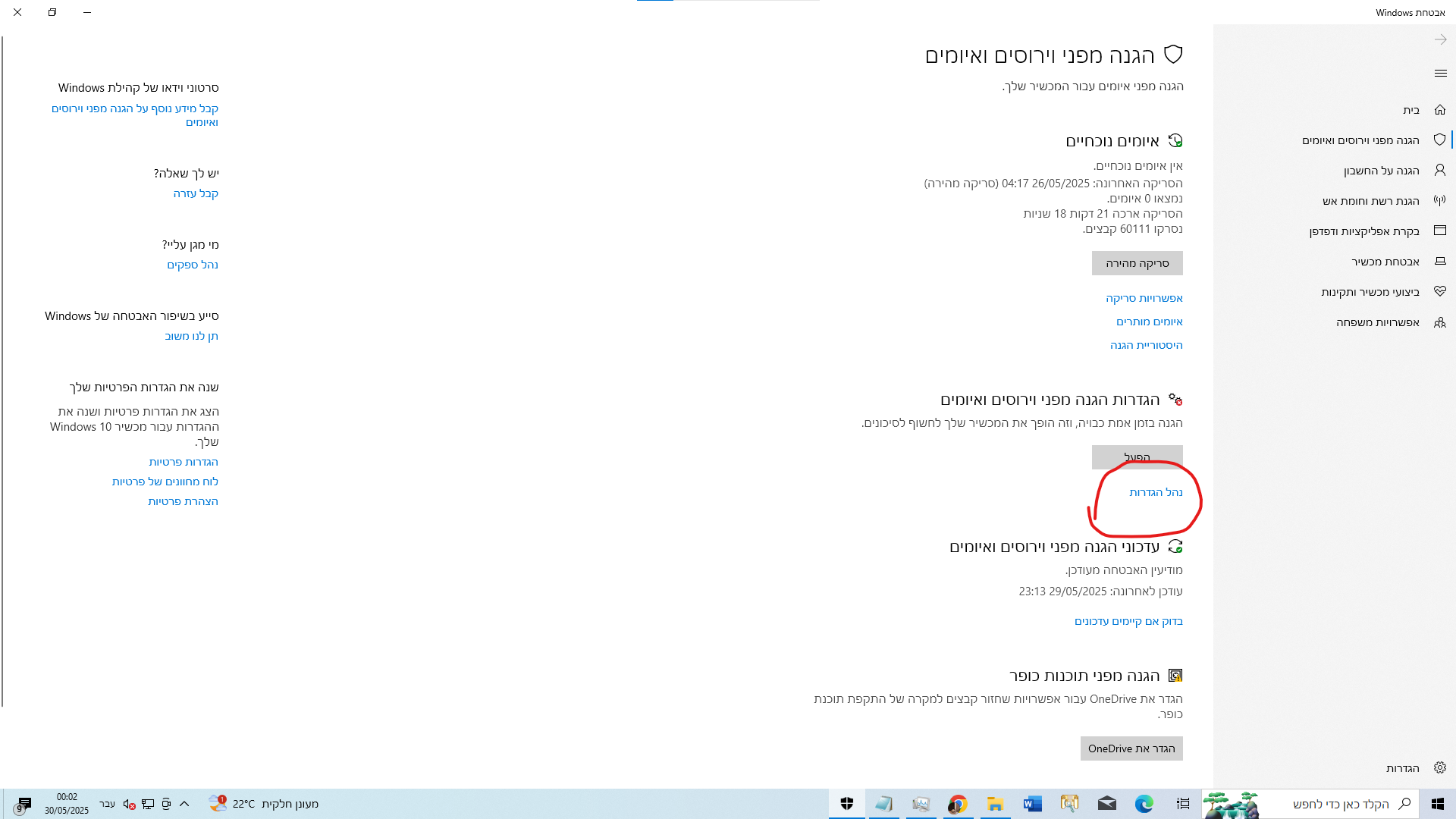This screenshot has height=819, width=1456.
Task: Open learn more about virus protection link
Action: (x=135, y=115)
